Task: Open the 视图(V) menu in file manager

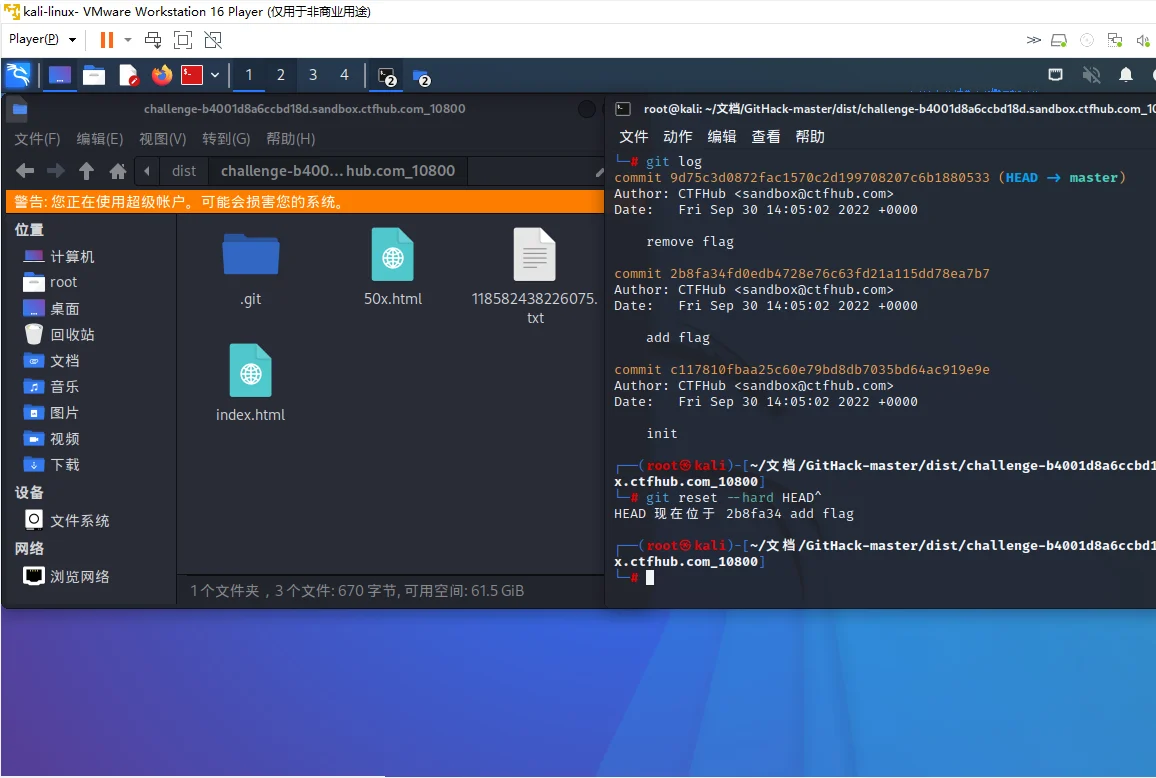Action: pyautogui.click(x=162, y=139)
